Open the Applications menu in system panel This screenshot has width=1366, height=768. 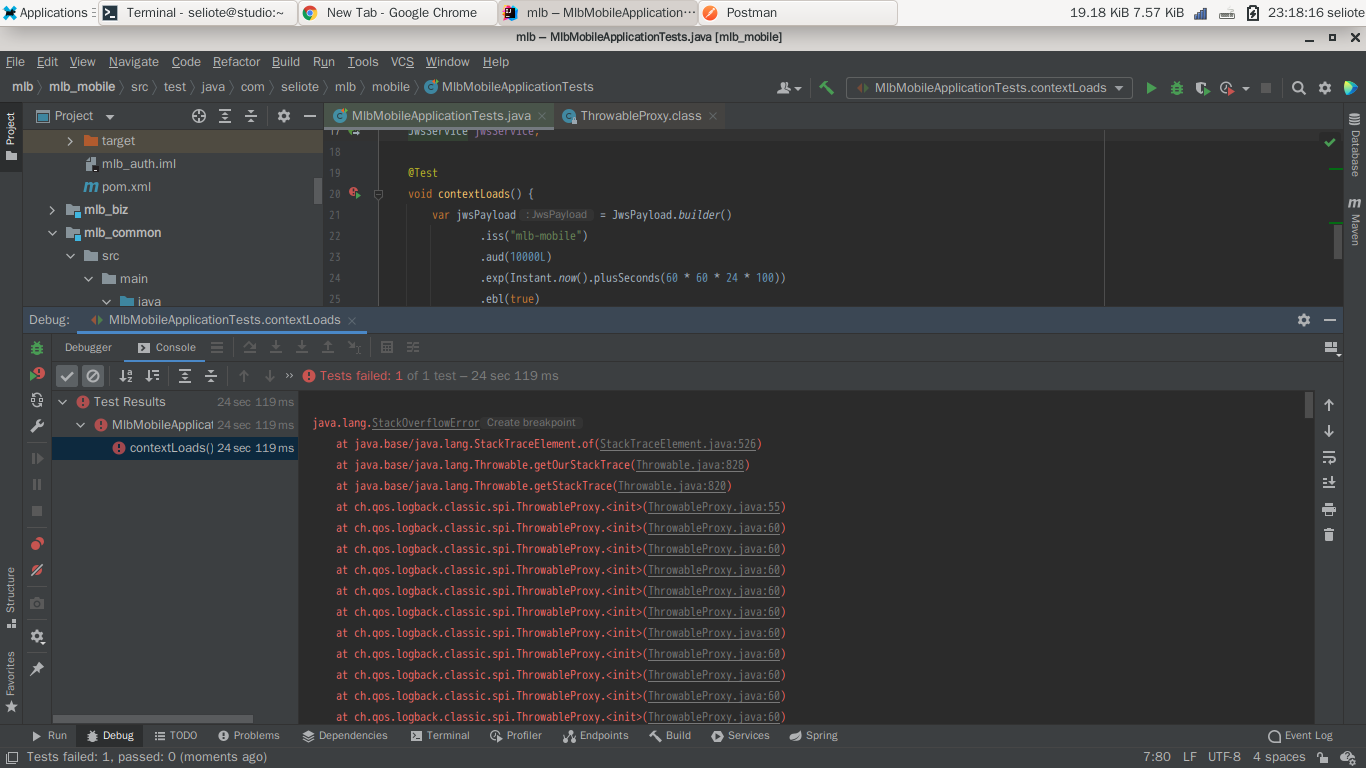(x=46, y=13)
